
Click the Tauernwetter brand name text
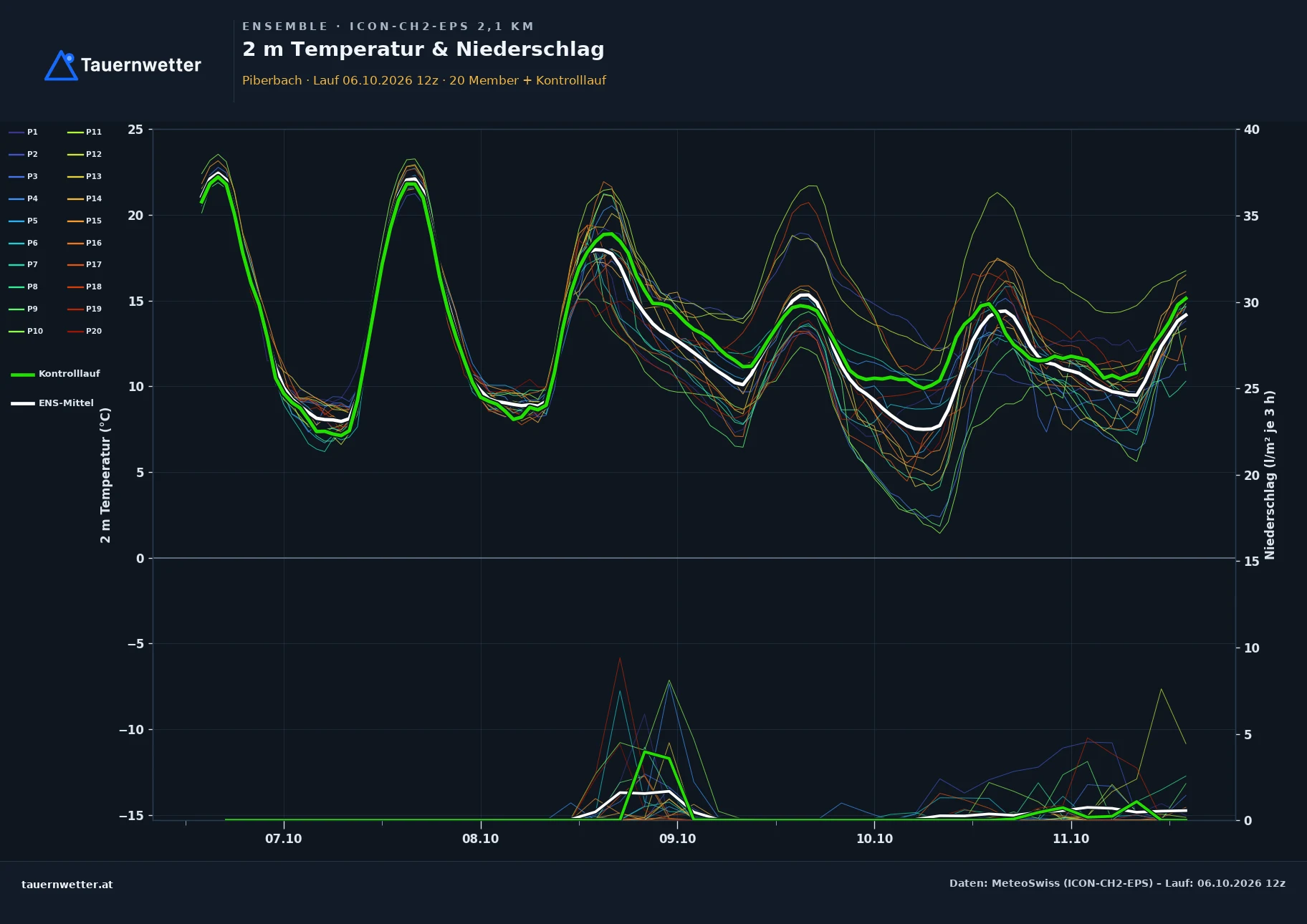[141, 65]
